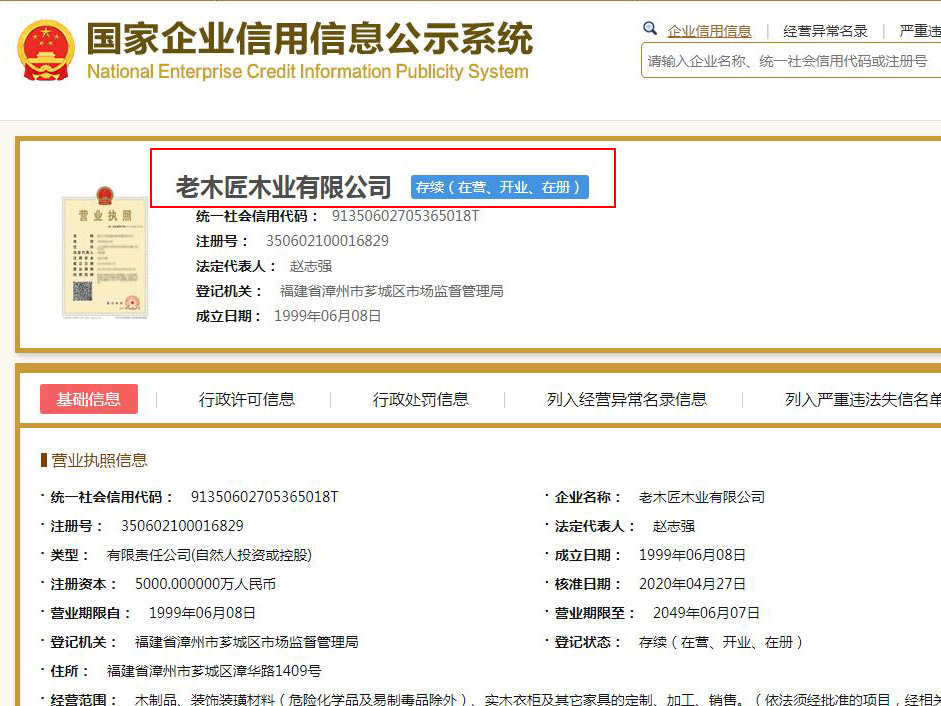The height and width of the screenshot is (706, 941).
Task: Click the blue 存续 status badge
Action: pyautogui.click(x=499, y=187)
